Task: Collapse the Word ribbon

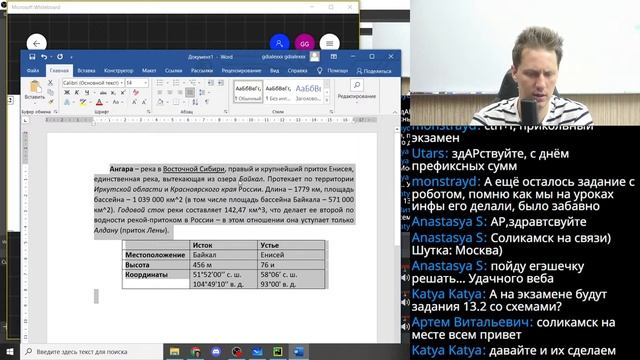Action: click(x=395, y=112)
